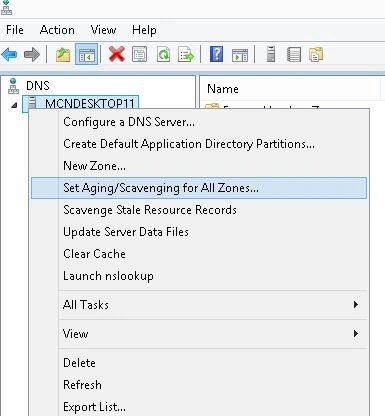385x416 pixels.
Task: Open Help via blue question mark icon
Action: click(216, 54)
